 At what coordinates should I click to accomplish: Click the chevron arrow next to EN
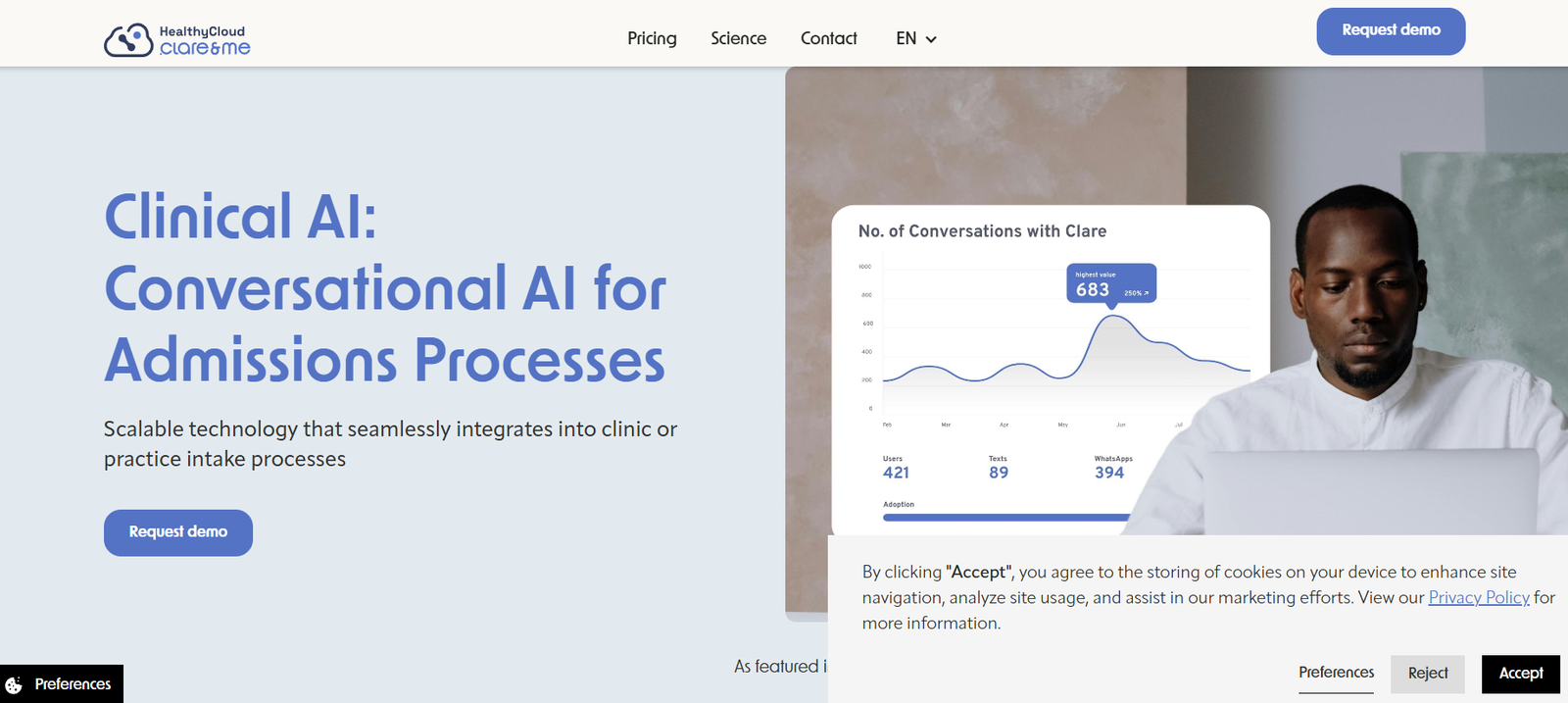click(931, 39)
